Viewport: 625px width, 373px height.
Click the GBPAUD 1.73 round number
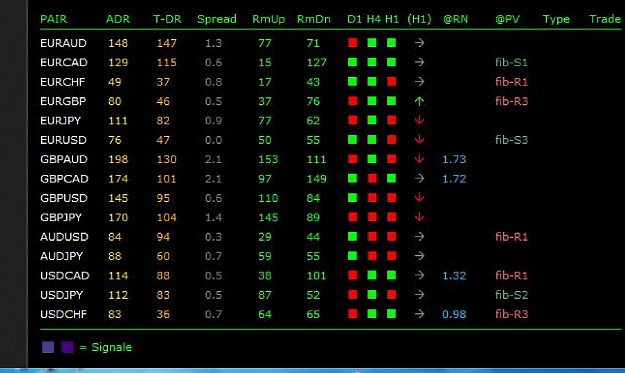pyautogui.click(x=454, y=159)
